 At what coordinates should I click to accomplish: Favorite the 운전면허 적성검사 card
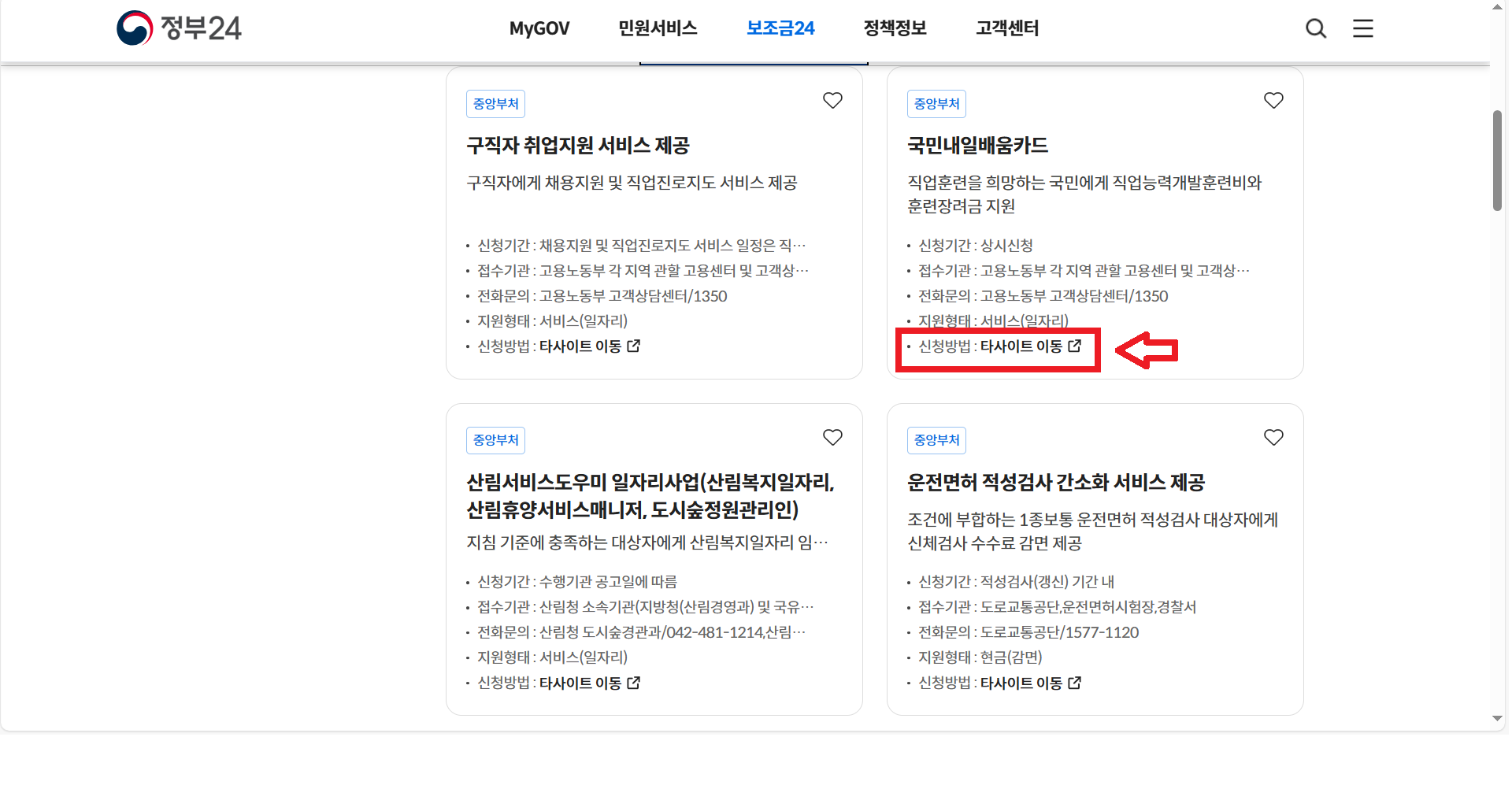pos(1273,437)
